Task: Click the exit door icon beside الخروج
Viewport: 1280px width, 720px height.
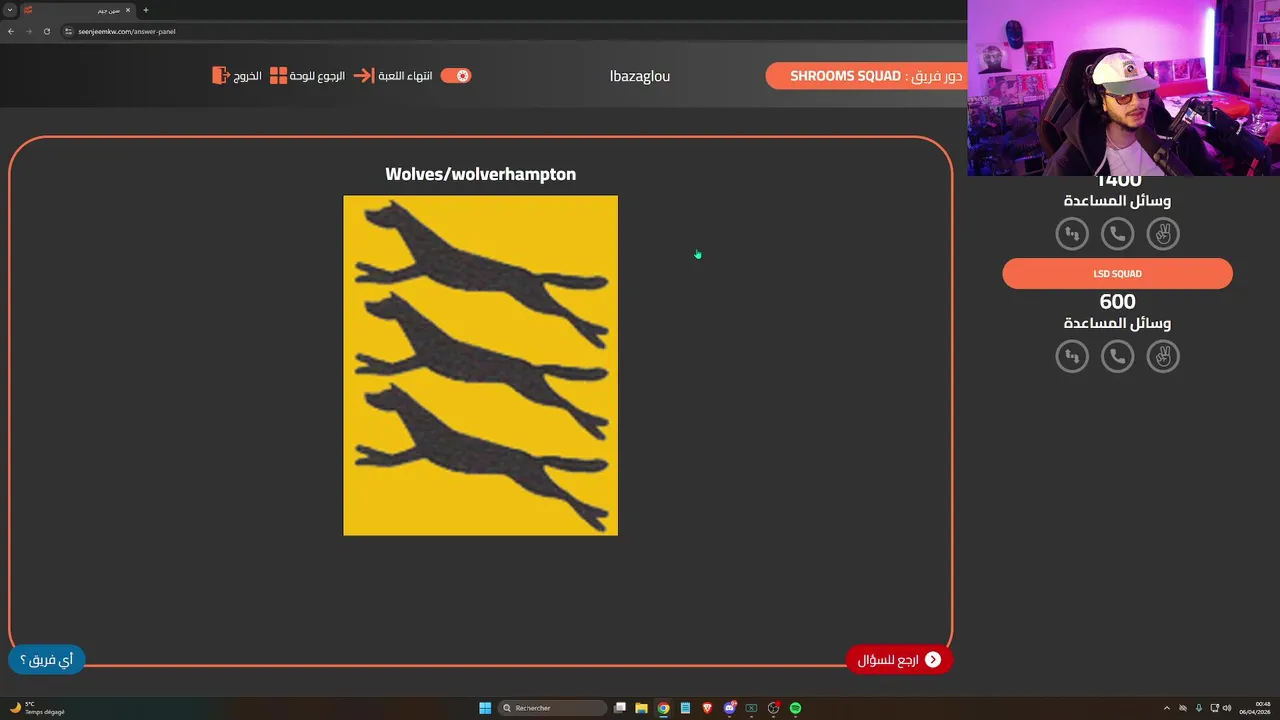Action: [221, 76]
